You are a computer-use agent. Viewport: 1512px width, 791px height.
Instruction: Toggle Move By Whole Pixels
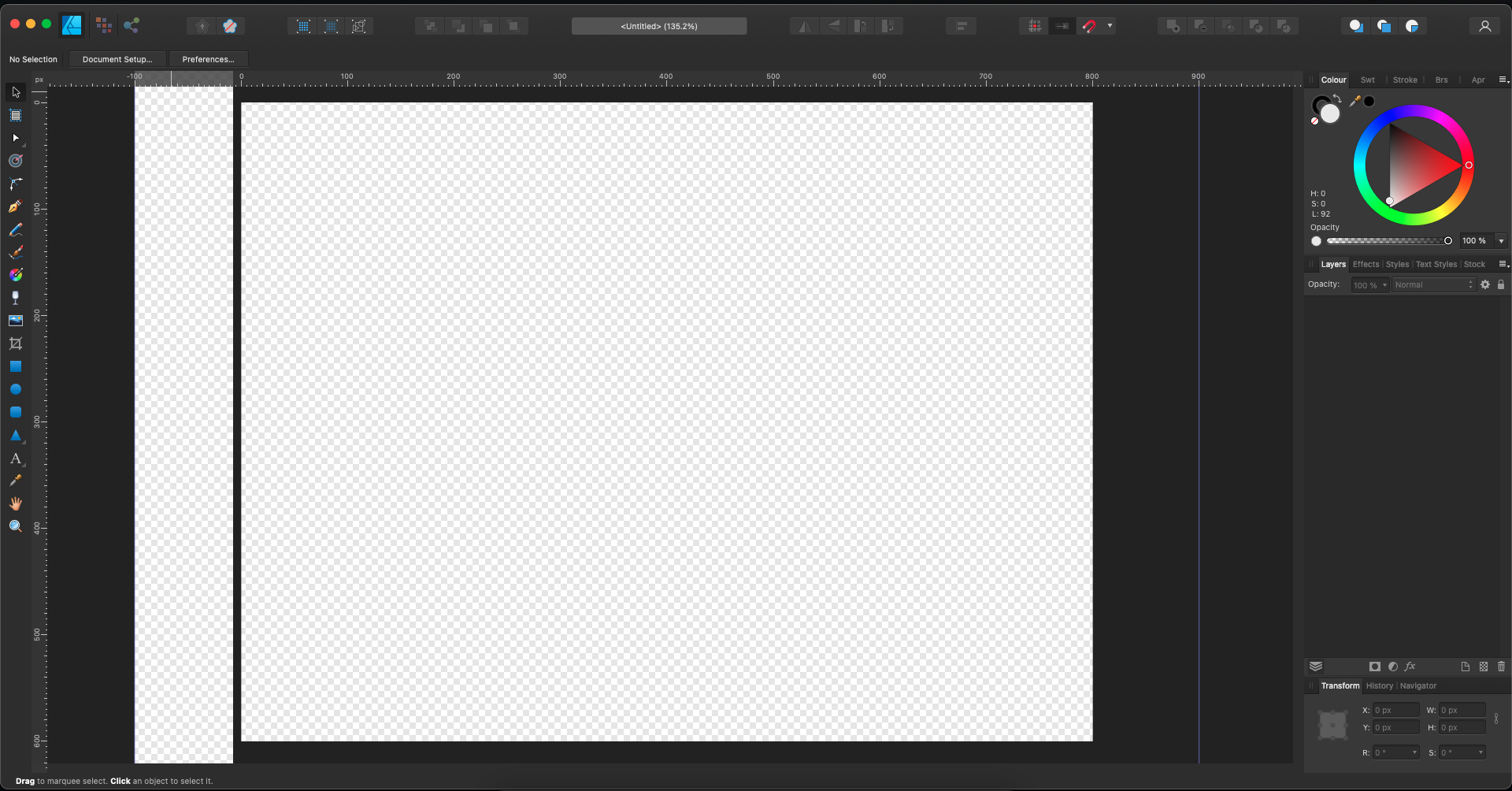coord(1062,26)
